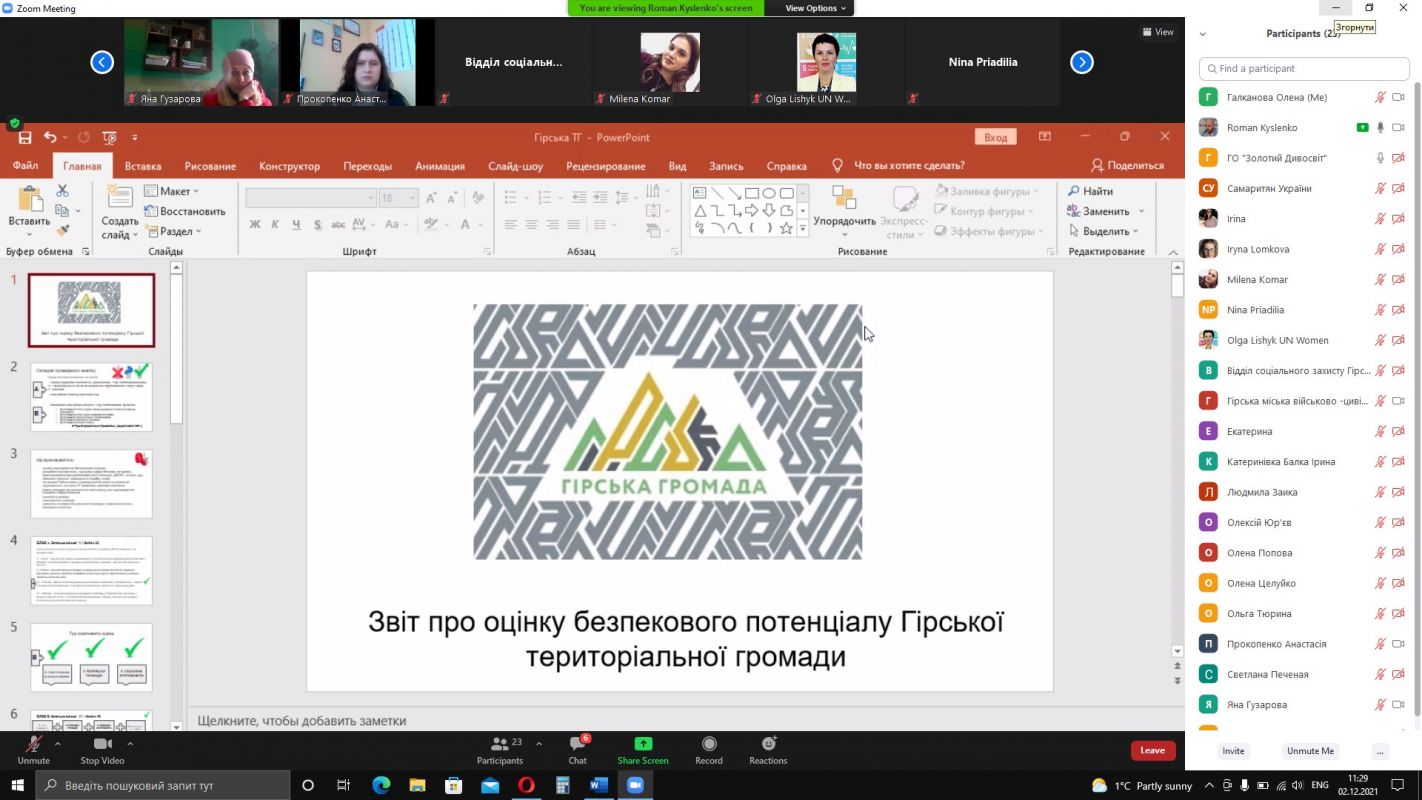Click the Invite button
1422x800 pixels.
point(1233,751)
